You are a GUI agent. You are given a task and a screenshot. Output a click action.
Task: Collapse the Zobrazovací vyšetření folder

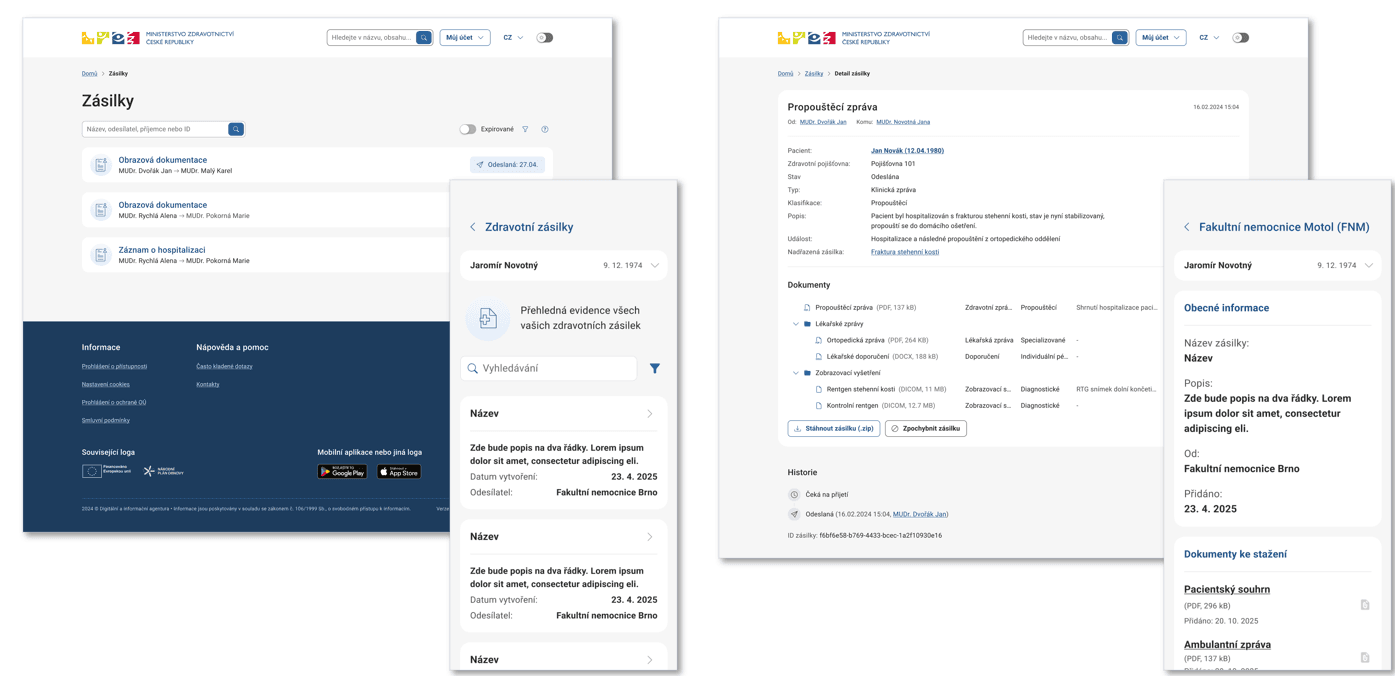point(796,373)
